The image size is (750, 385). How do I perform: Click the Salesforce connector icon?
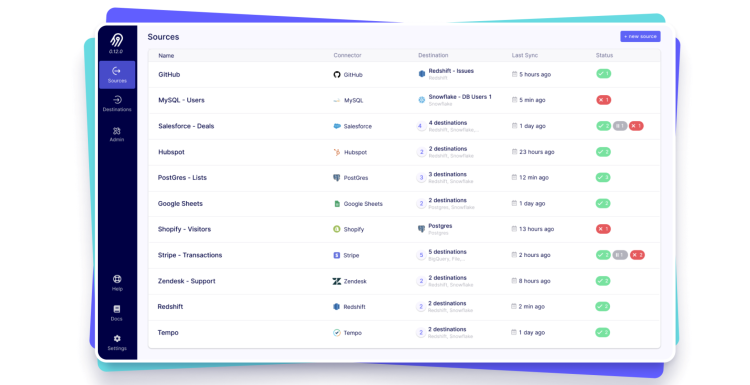[x=337, y=126]
